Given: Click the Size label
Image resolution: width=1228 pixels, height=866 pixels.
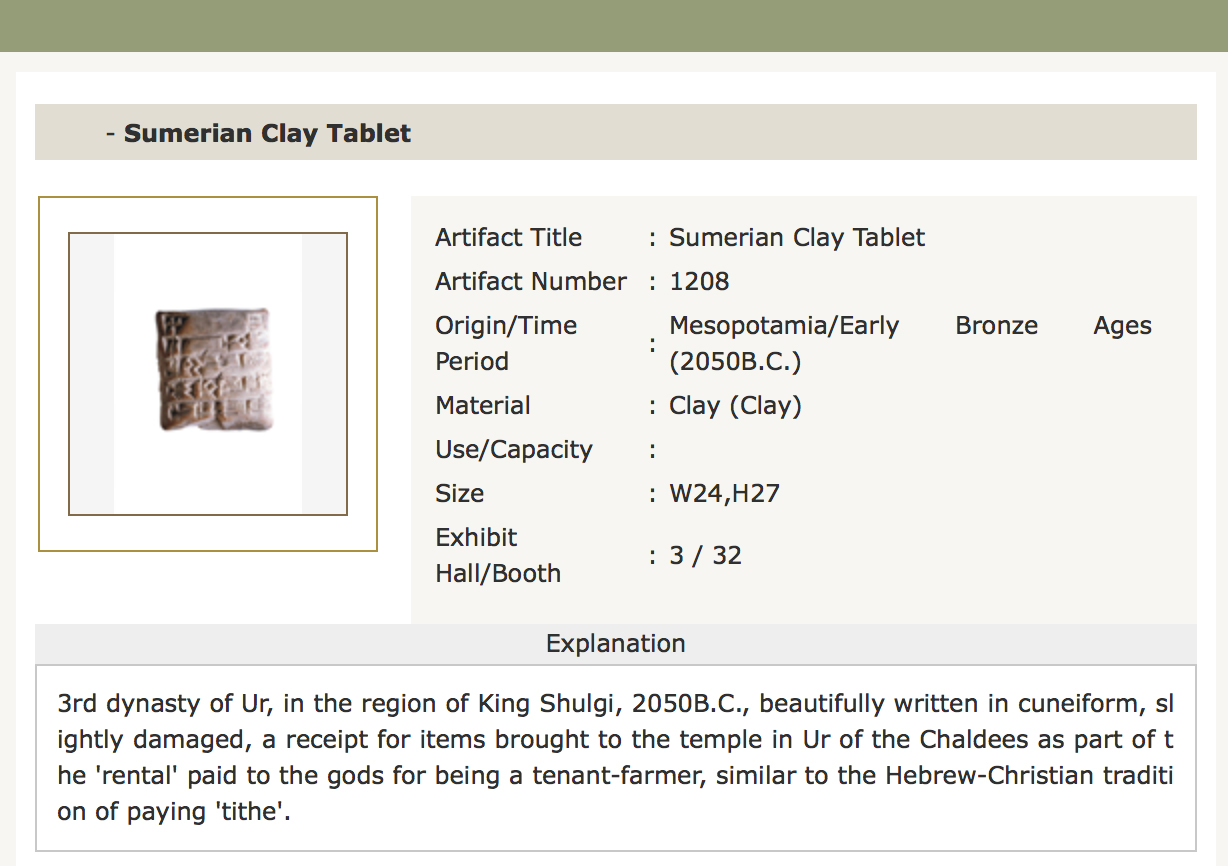Looking at the screenshot, I should [459, 493].
